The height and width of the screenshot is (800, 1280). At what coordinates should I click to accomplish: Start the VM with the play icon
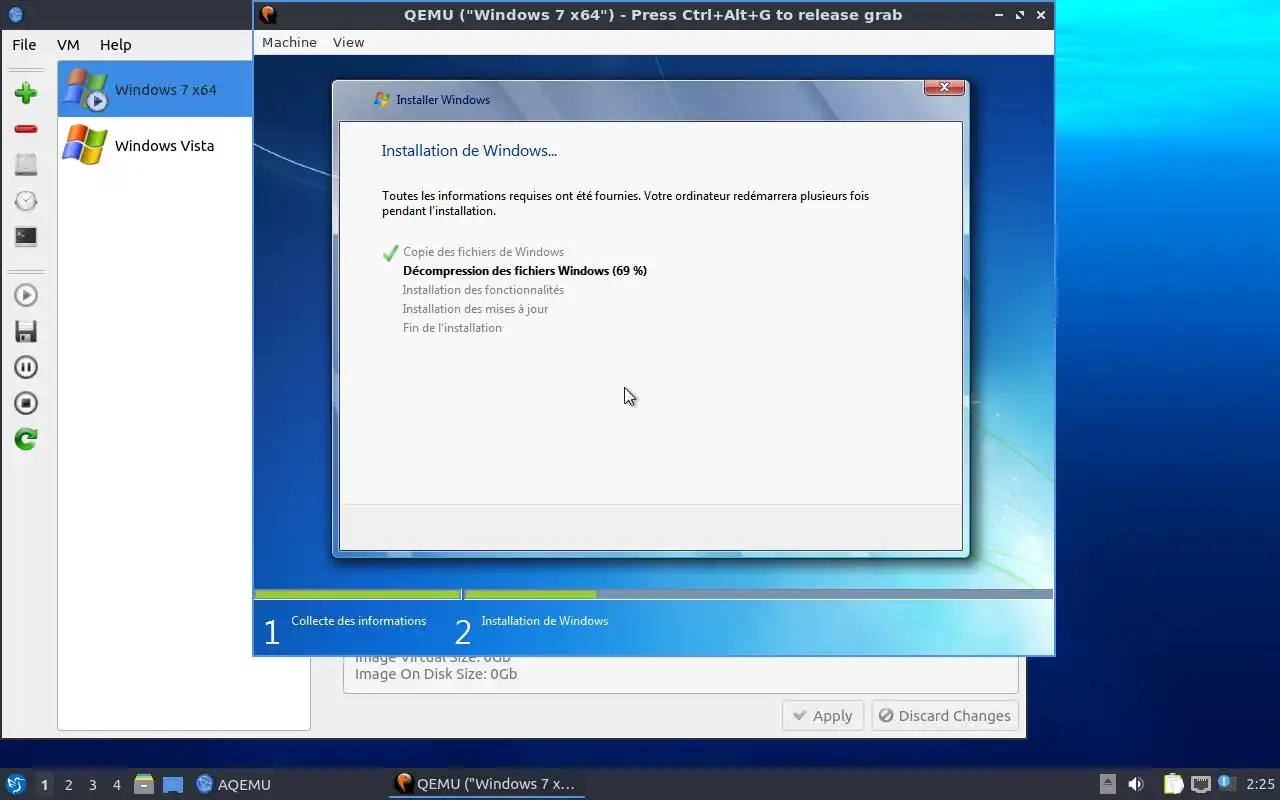[26, 295]
